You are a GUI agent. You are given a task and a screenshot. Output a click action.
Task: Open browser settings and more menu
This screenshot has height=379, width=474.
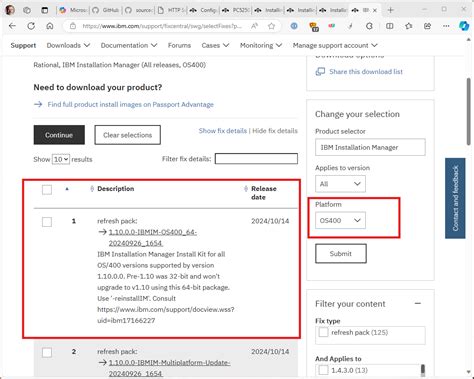[446, 26]
